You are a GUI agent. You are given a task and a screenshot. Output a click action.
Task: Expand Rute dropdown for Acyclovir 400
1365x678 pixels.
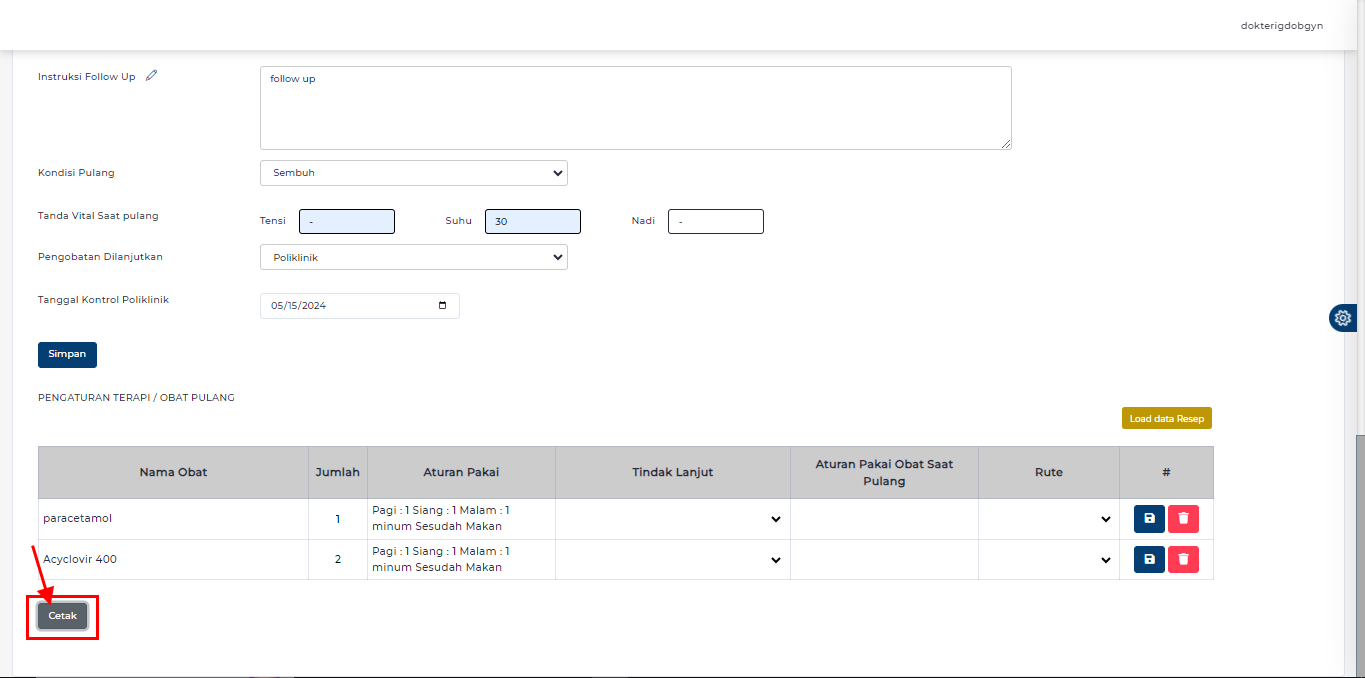1048,560
